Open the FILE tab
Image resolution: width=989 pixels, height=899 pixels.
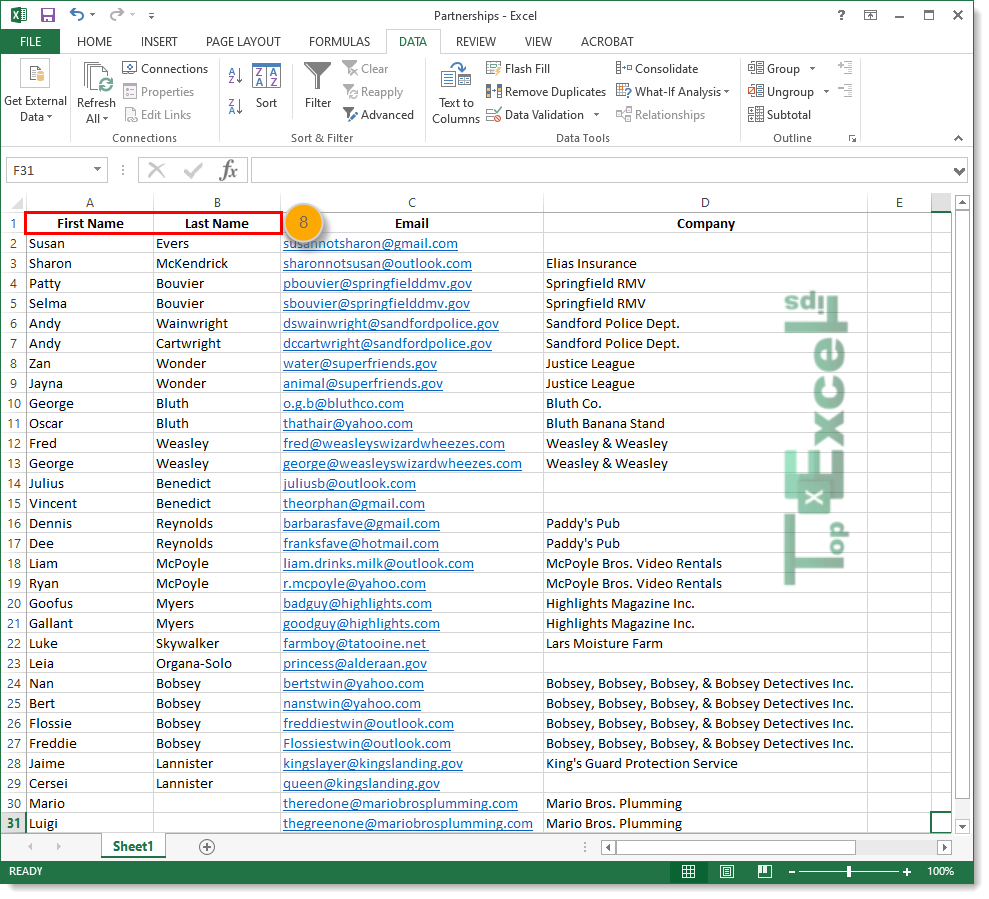[30, 42]
